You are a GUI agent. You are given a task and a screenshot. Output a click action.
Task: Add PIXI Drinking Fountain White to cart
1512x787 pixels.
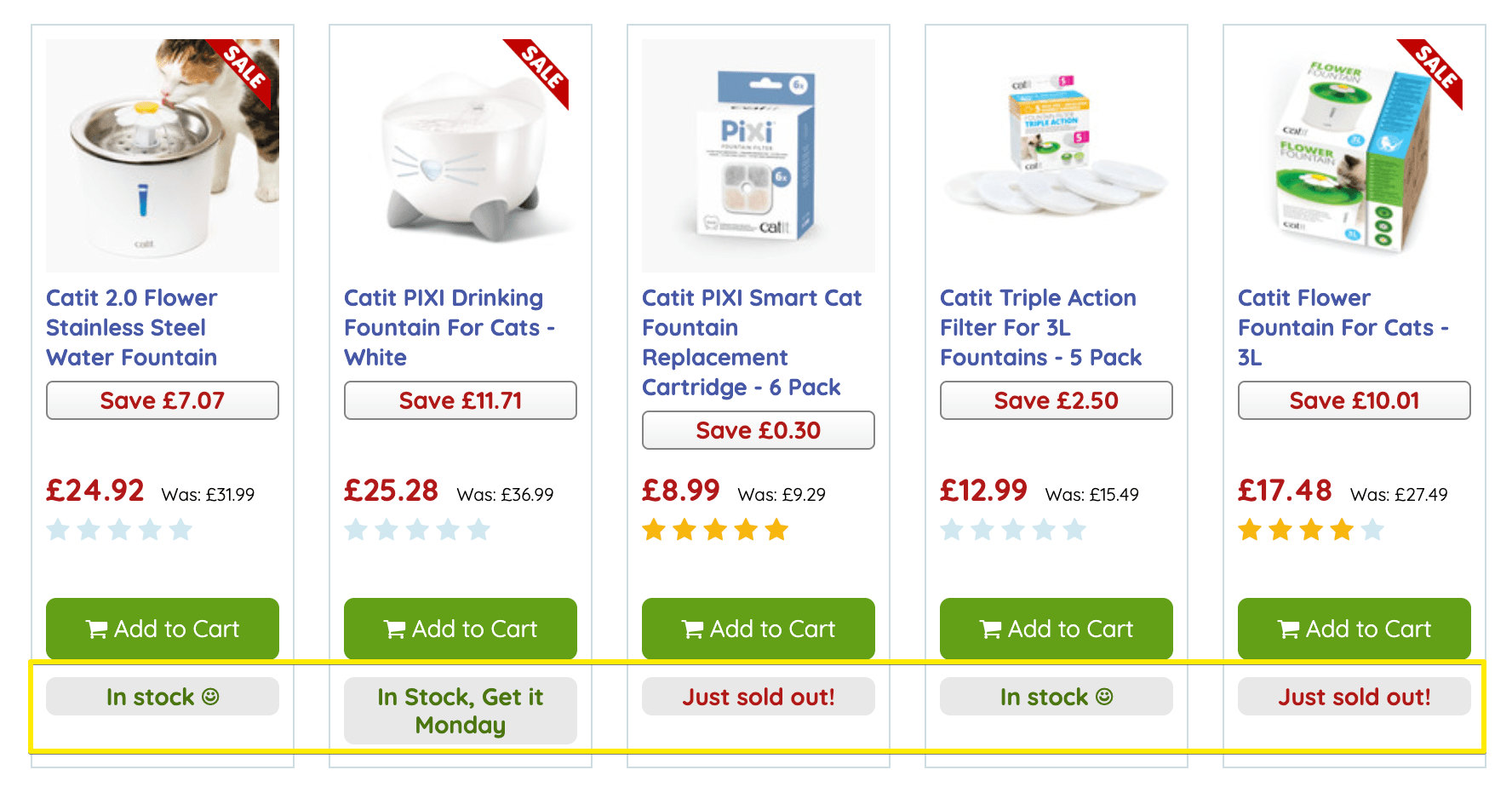point(461,629)
